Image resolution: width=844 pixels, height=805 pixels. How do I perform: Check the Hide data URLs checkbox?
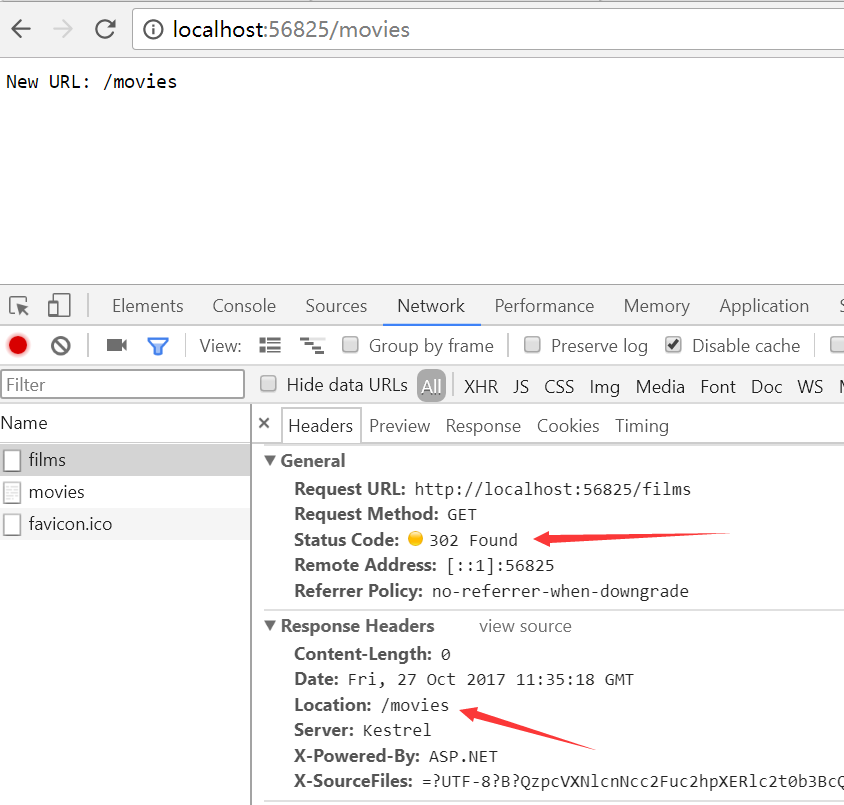coord(268,384)
